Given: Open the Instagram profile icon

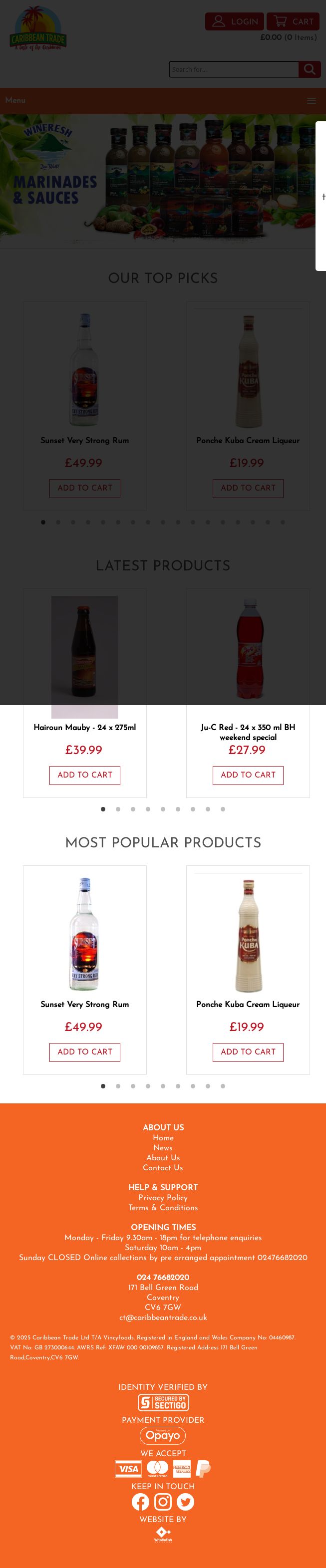Looking at the screenshot, I should click(x=163, y=1502).
